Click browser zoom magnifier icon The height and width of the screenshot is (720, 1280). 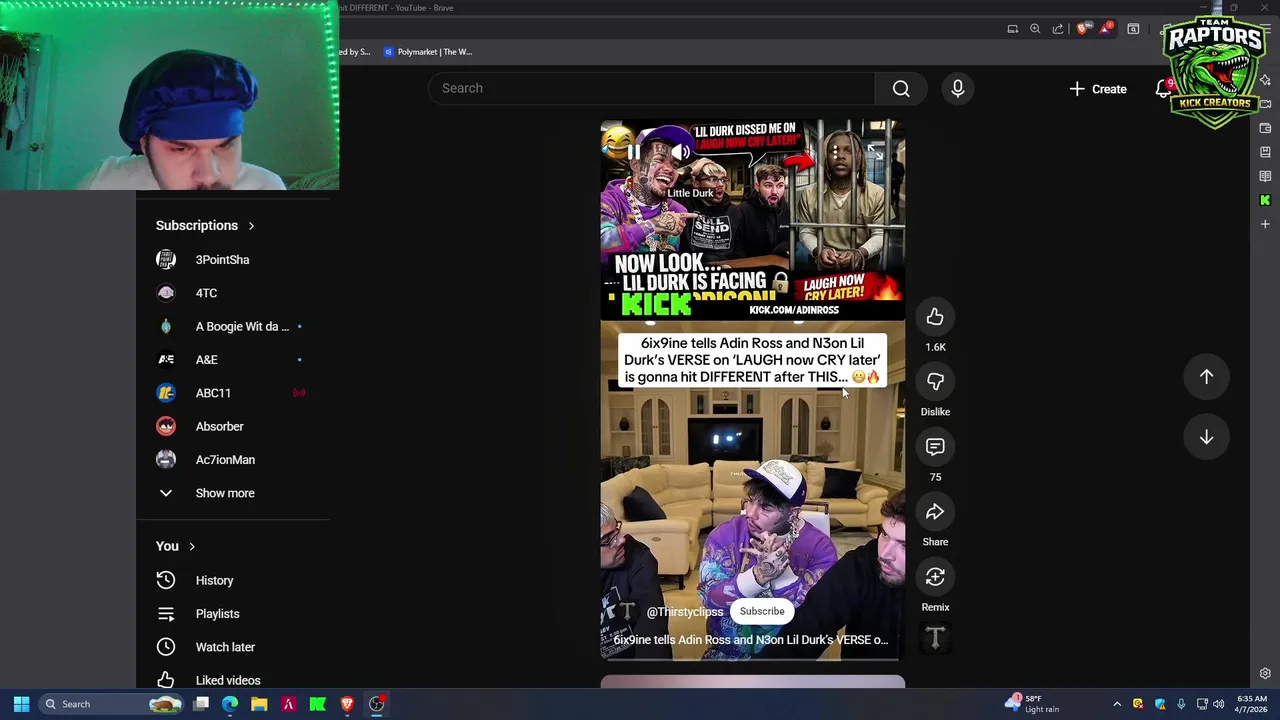click(1035, 29)
